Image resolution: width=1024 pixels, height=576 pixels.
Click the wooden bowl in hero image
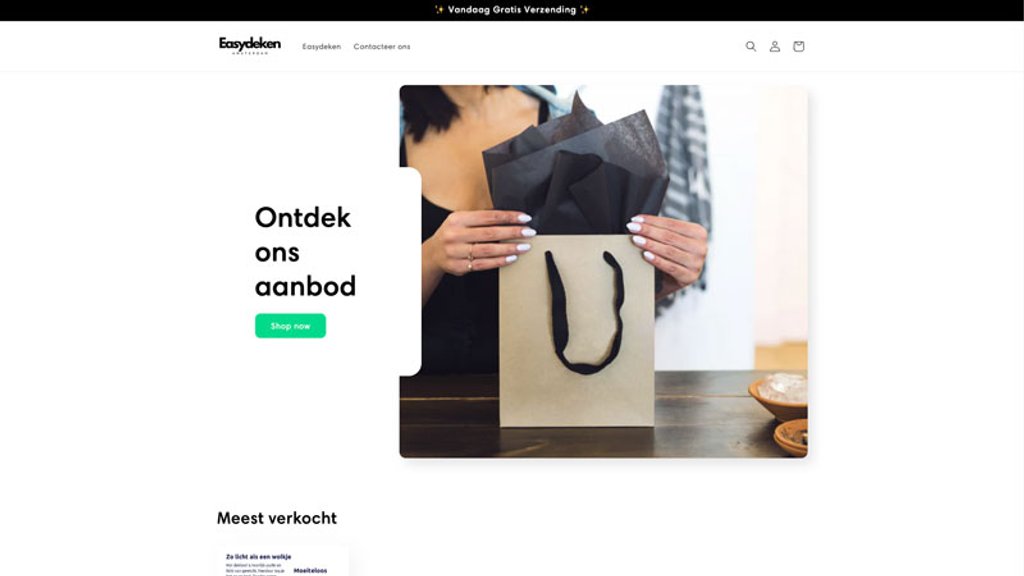778,397
